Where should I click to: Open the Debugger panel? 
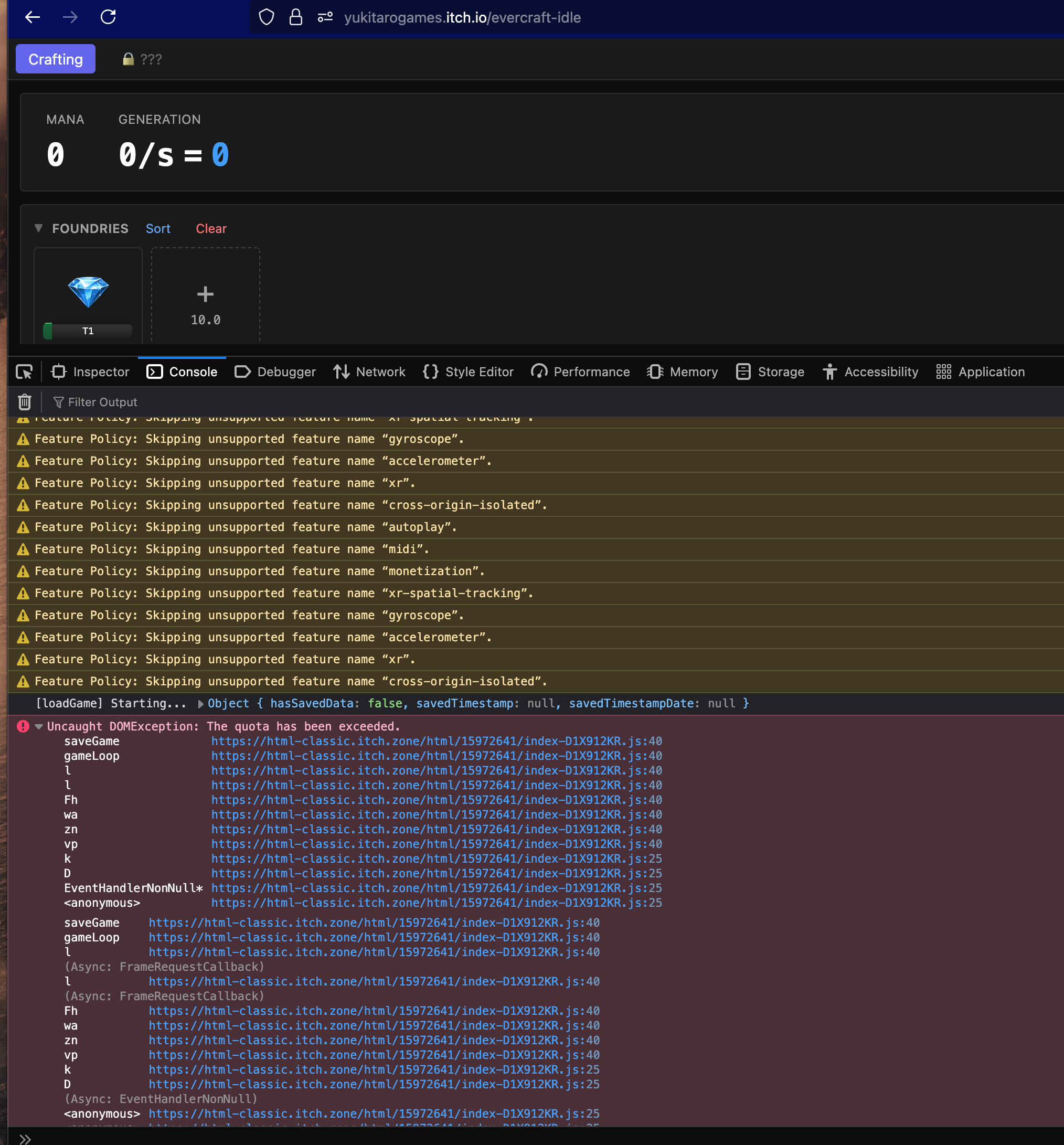tap(275, 372)
